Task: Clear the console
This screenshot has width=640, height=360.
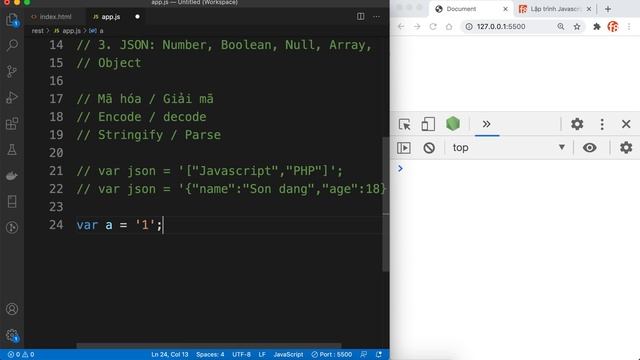Action: [x=429, y=148]
